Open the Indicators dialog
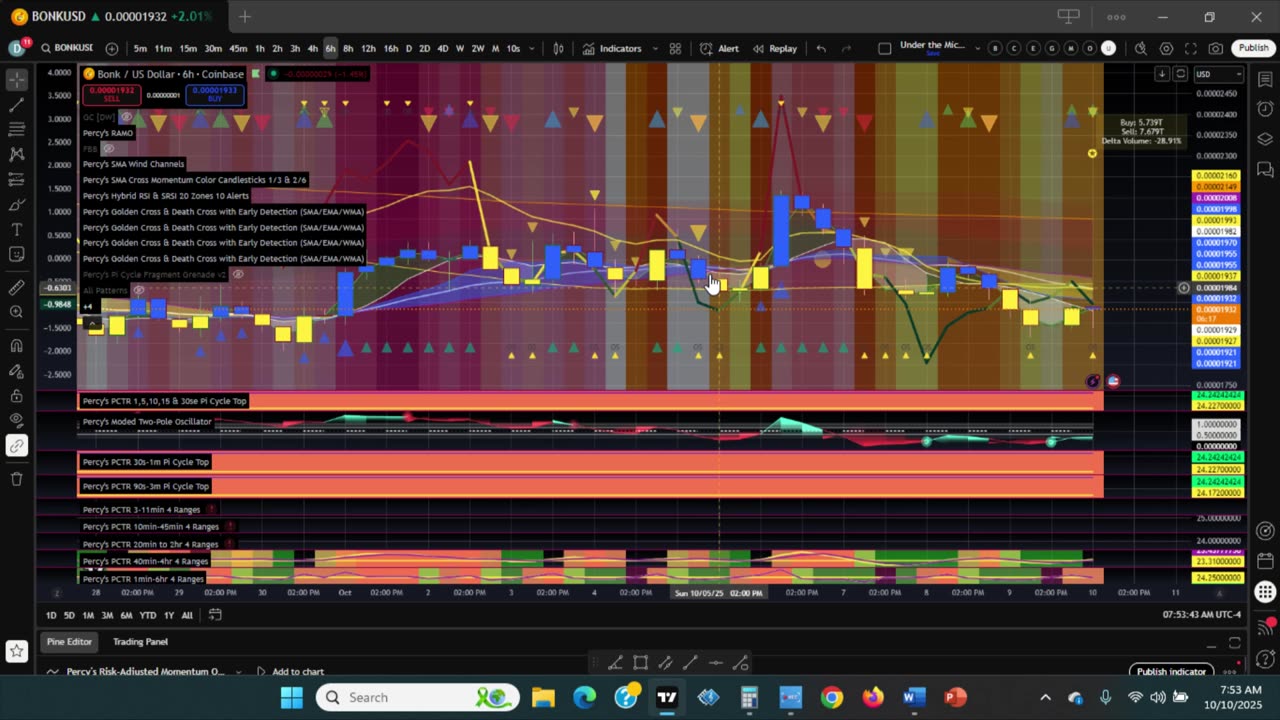The image size is (1280, 720). point(613,48)
